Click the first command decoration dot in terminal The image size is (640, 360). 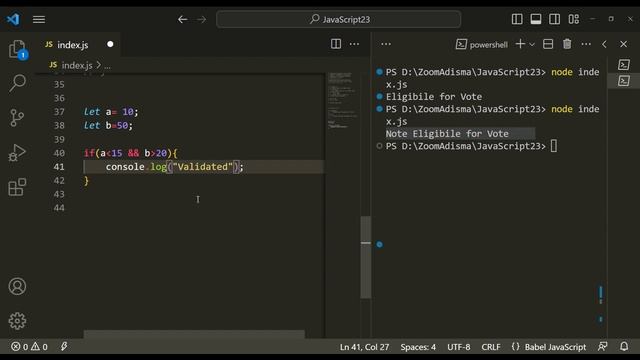coord(380,72)
